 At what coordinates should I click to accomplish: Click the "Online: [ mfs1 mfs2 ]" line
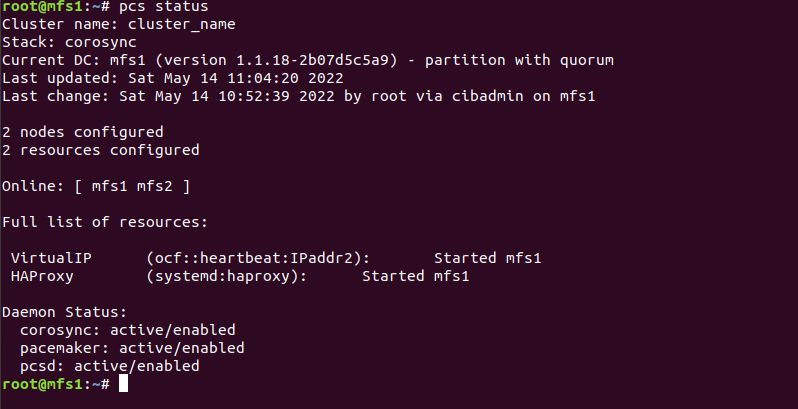[x=96, y=186]
